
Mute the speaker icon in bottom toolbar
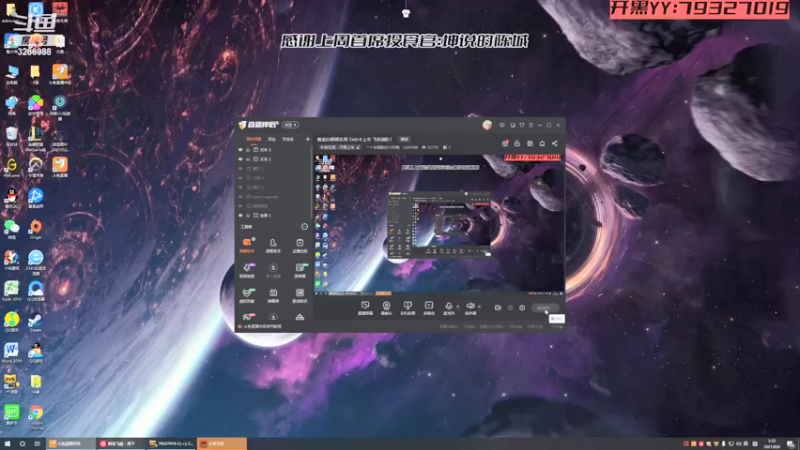[x=470, y=307]
